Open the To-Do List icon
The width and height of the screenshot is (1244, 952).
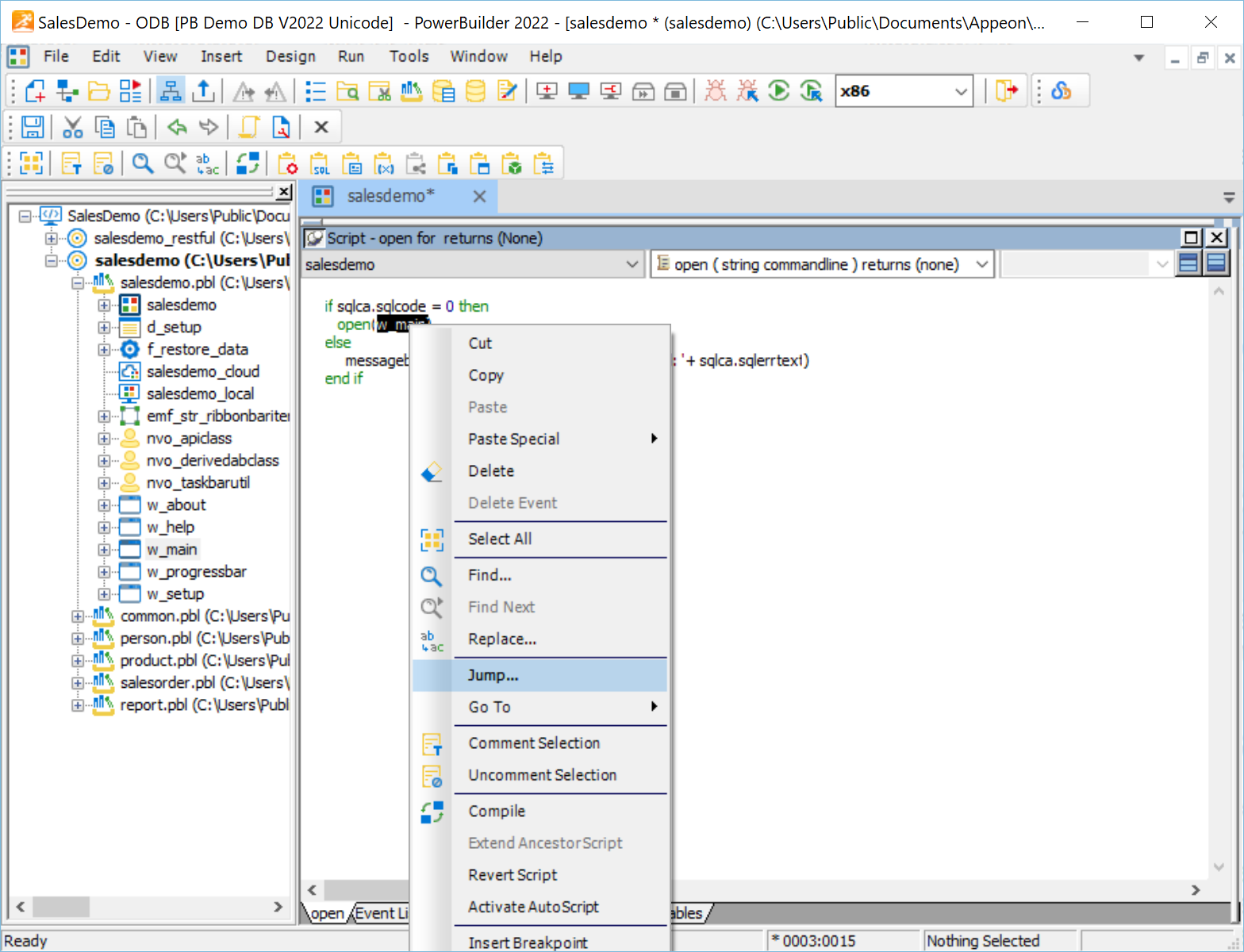(x=316, y=91)
